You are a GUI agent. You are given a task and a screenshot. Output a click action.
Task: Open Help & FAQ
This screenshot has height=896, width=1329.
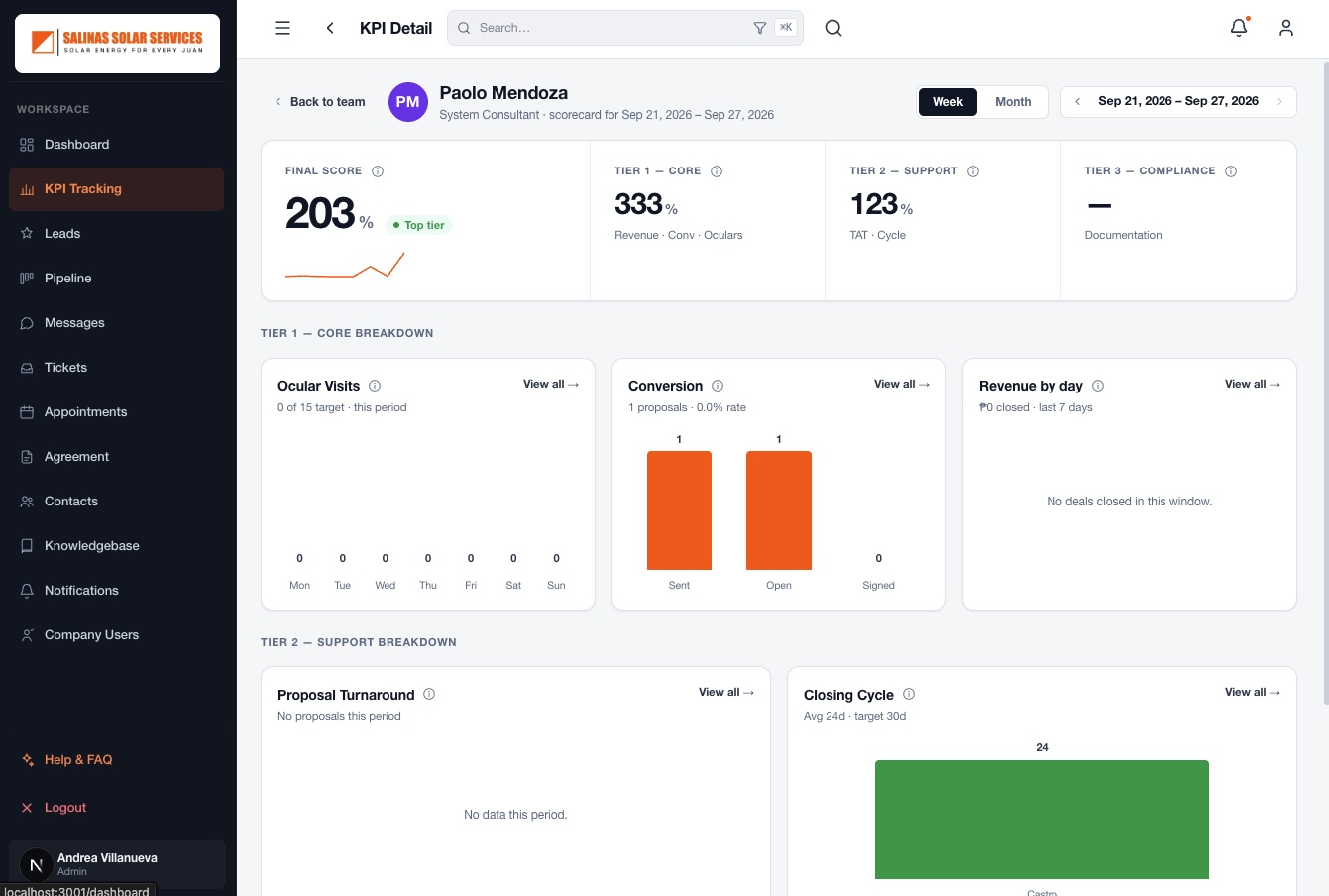(x=117, y=760)
